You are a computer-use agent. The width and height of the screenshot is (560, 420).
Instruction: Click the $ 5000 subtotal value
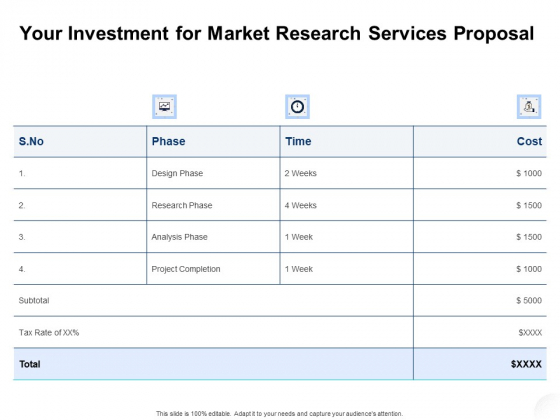click(529, 301)
